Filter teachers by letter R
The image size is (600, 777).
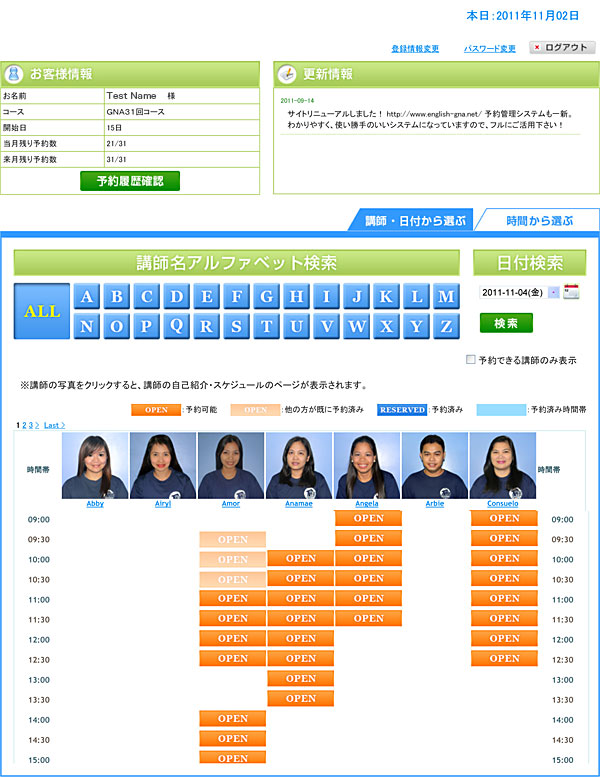(207, 326)
